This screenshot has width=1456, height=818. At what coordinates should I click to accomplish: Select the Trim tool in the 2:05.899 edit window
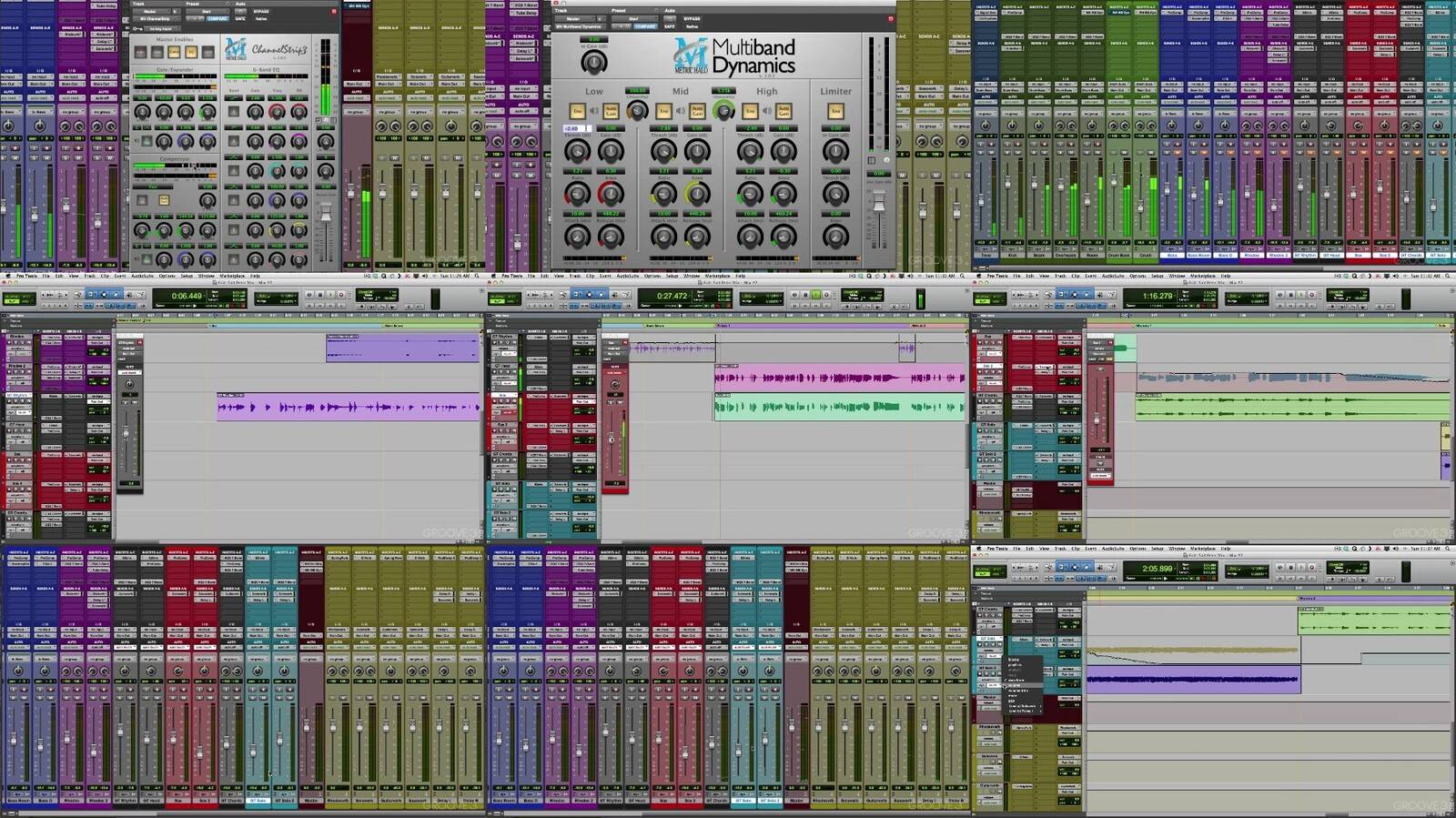click(1061, 568)
